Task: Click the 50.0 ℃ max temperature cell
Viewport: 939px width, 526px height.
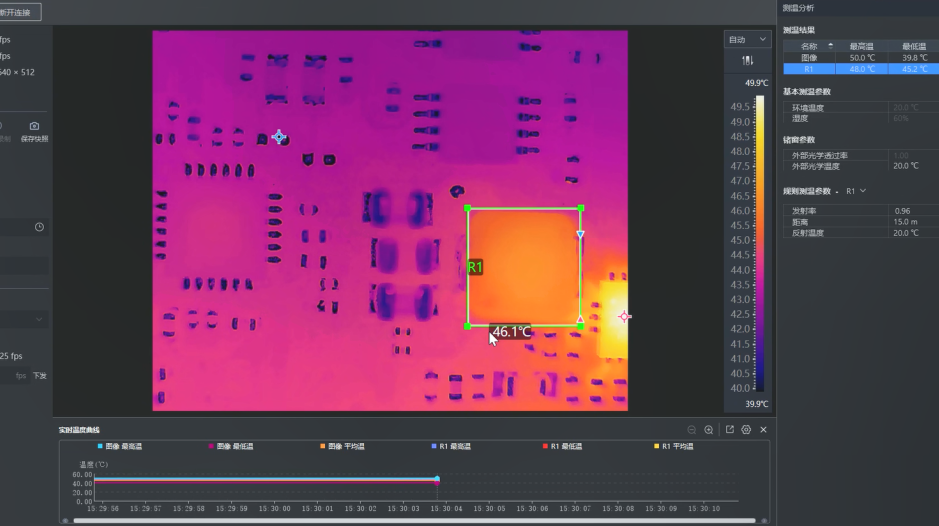Action: pos(862,58)
